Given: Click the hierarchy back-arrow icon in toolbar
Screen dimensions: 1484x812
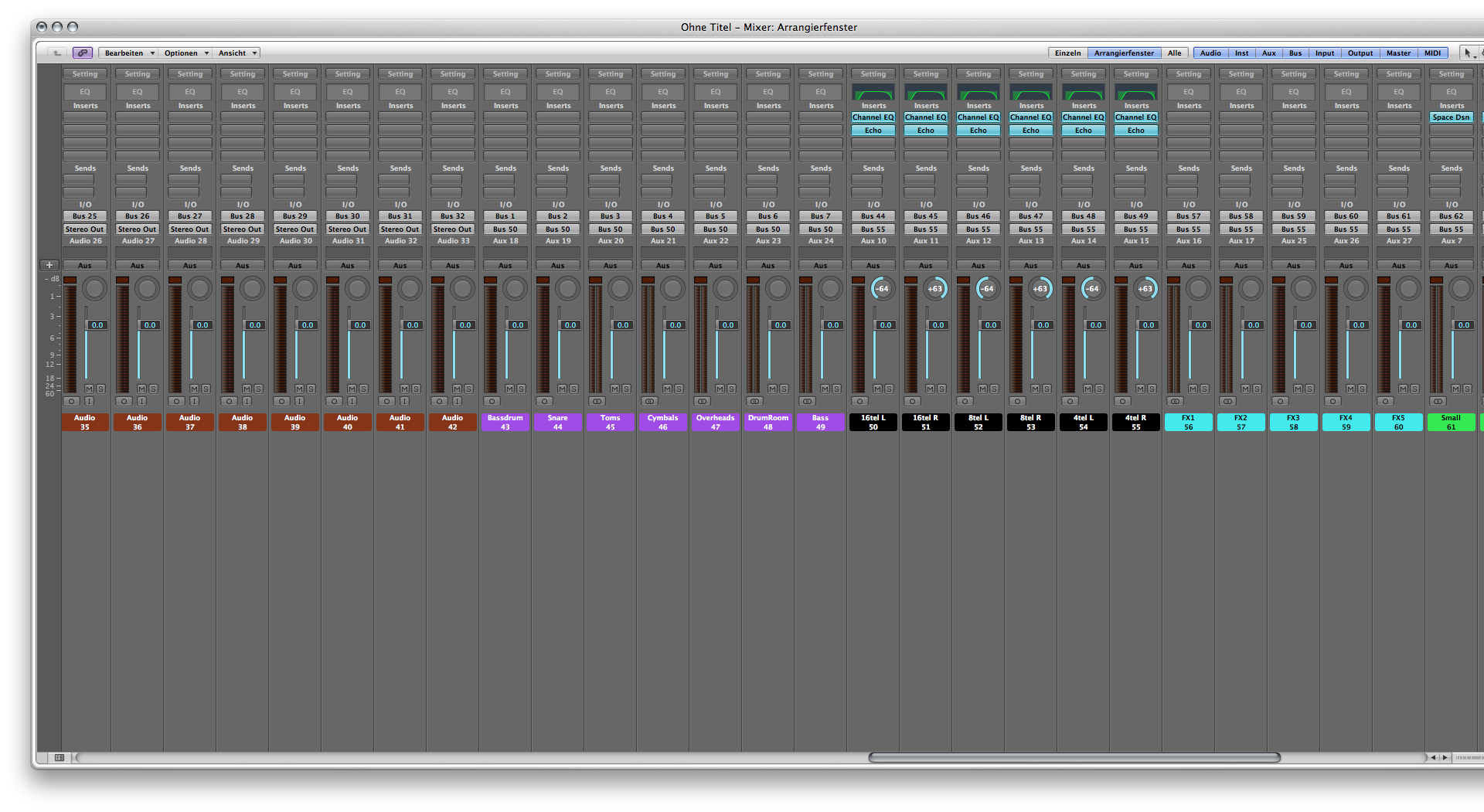Looking at the screenshot, I should coord(57,53).
